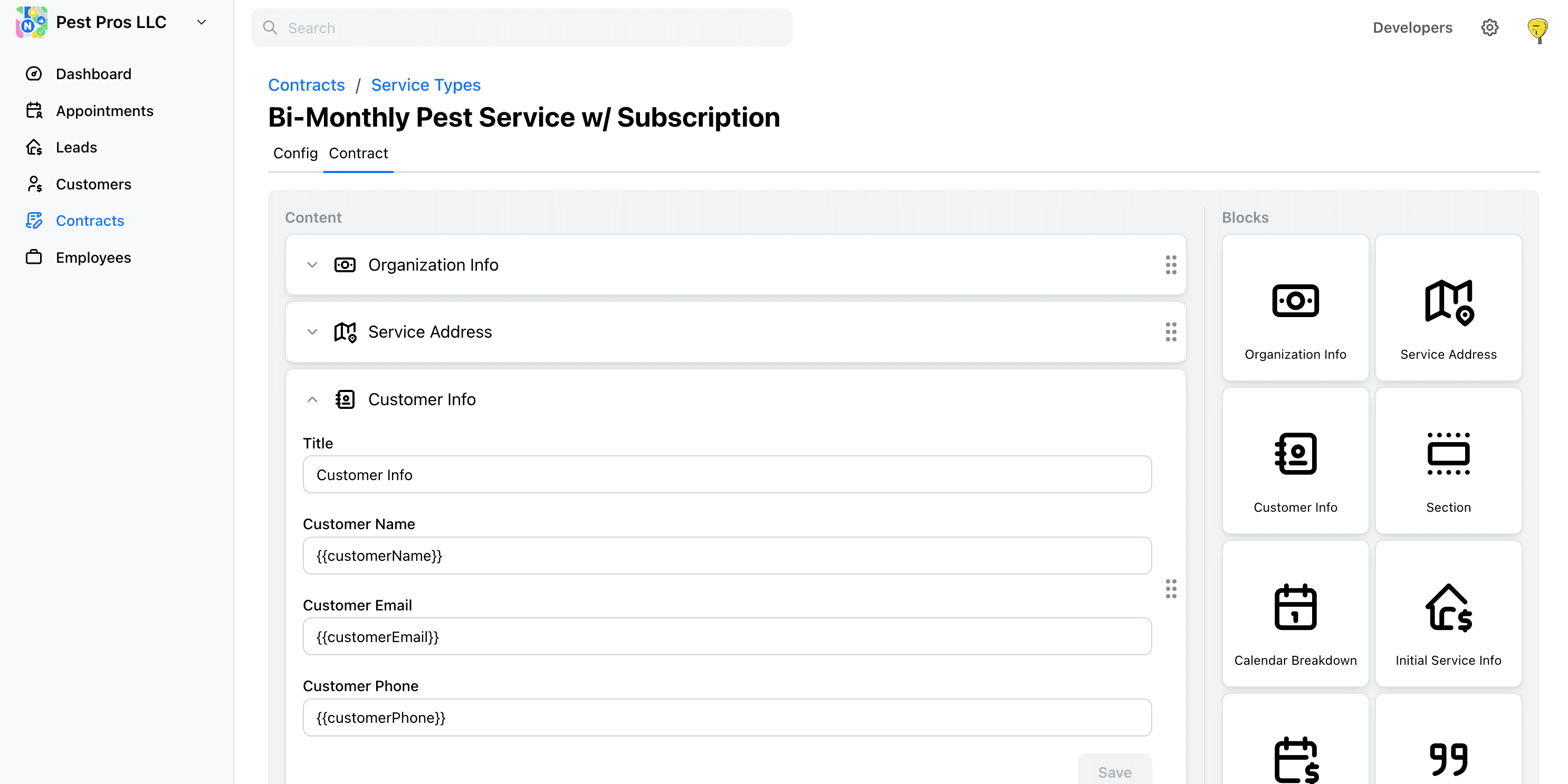Click the Organization Info row icon
The height and width of the screenshot is (784, 1568).
(x=345, y=265)
